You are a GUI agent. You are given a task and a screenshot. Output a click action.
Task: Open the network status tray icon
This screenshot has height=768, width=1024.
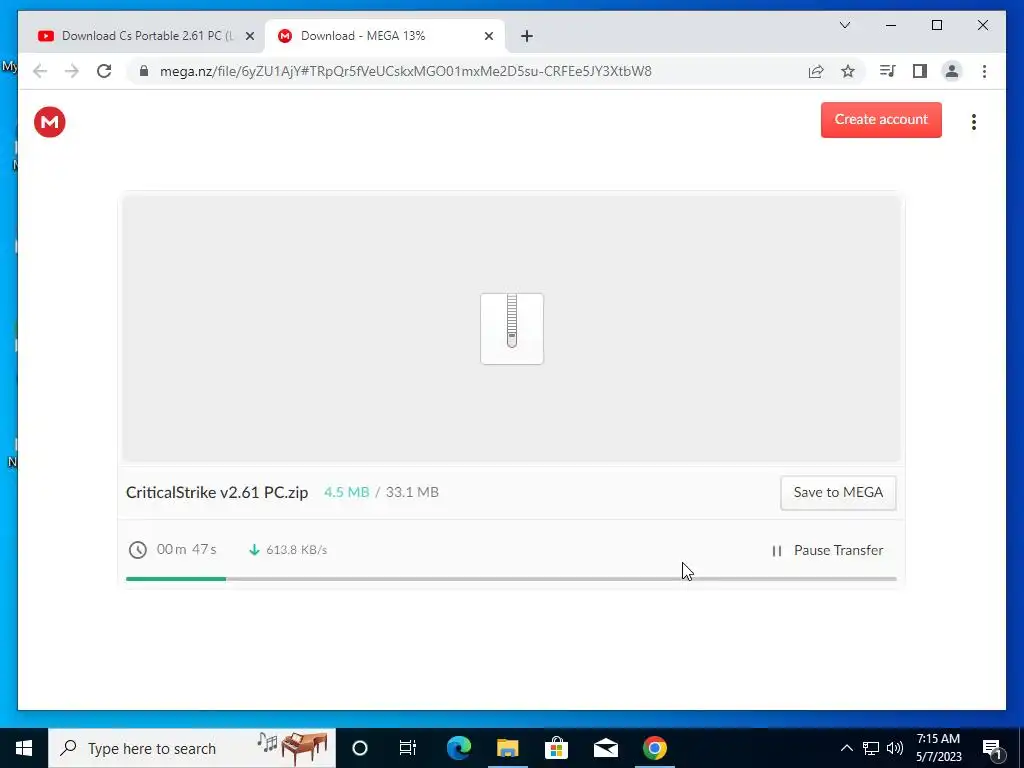871,748
